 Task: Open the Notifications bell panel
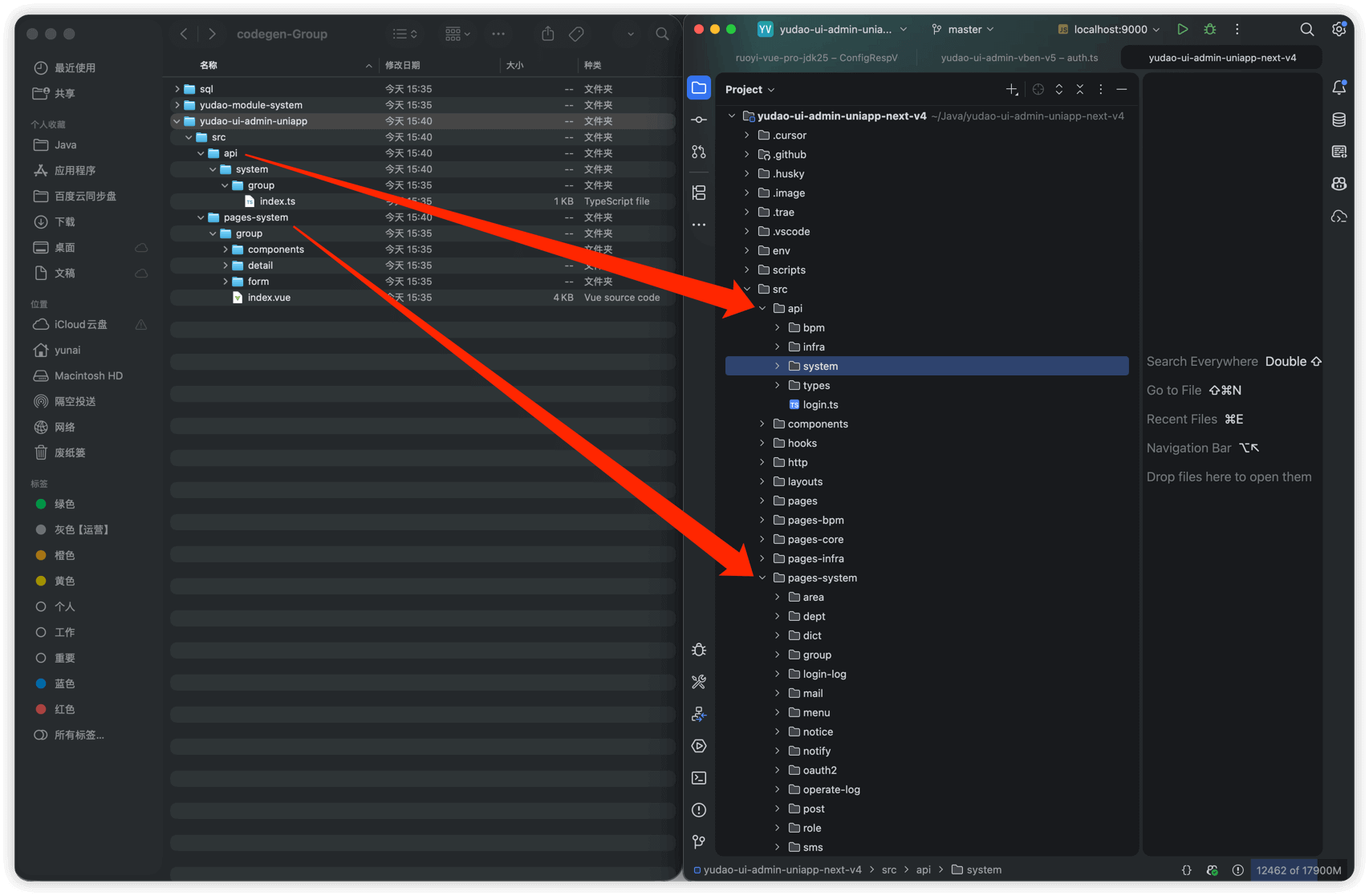pyautogui.click(x=1339, y=87)
